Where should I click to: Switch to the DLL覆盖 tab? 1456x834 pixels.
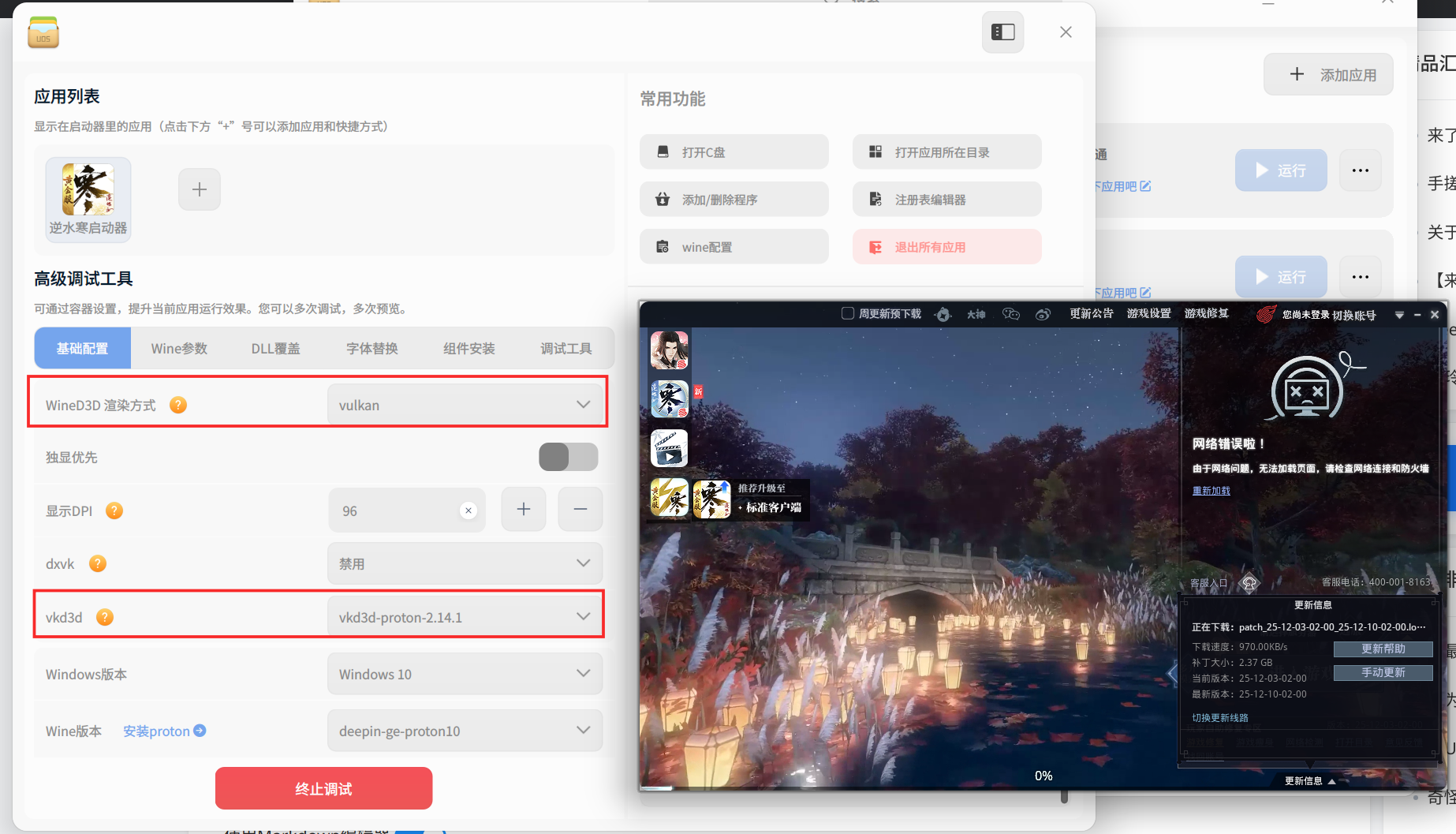275,348
